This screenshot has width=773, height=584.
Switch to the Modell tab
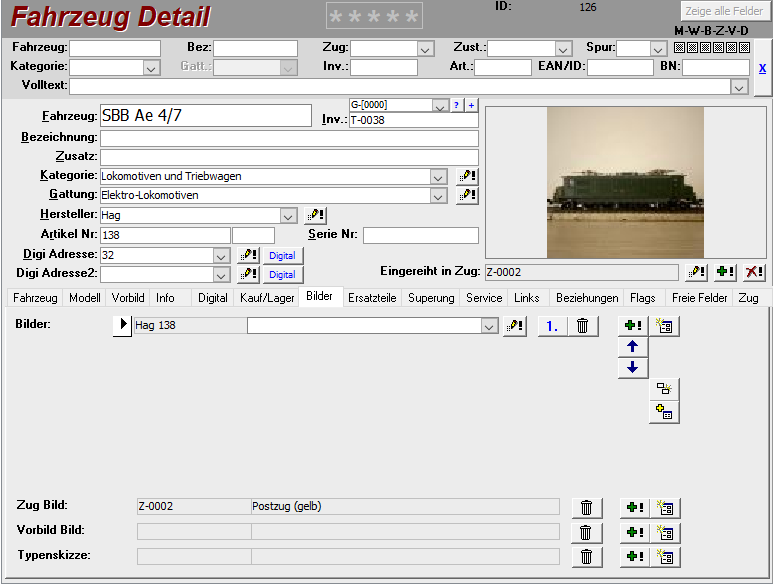(84, 298)
